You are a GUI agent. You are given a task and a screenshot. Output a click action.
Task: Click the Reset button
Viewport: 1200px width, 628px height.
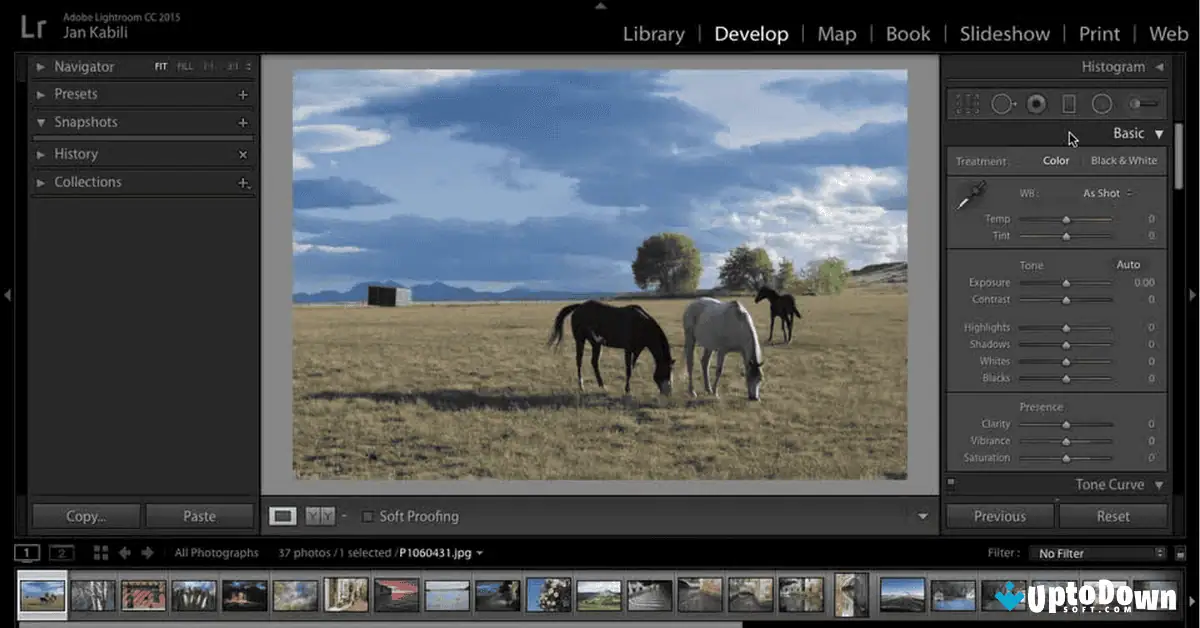point(1113,516)
